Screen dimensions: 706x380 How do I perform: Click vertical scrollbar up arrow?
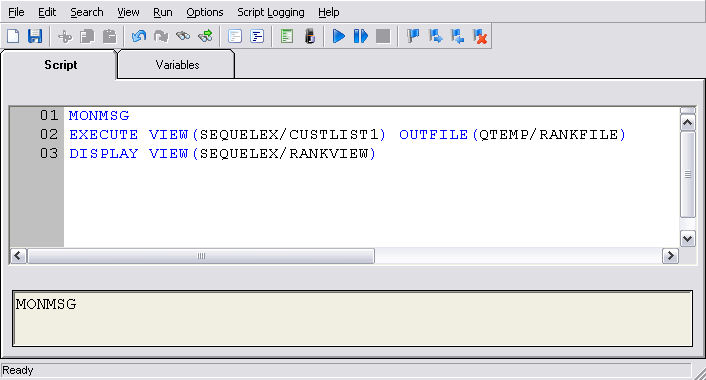688,122
